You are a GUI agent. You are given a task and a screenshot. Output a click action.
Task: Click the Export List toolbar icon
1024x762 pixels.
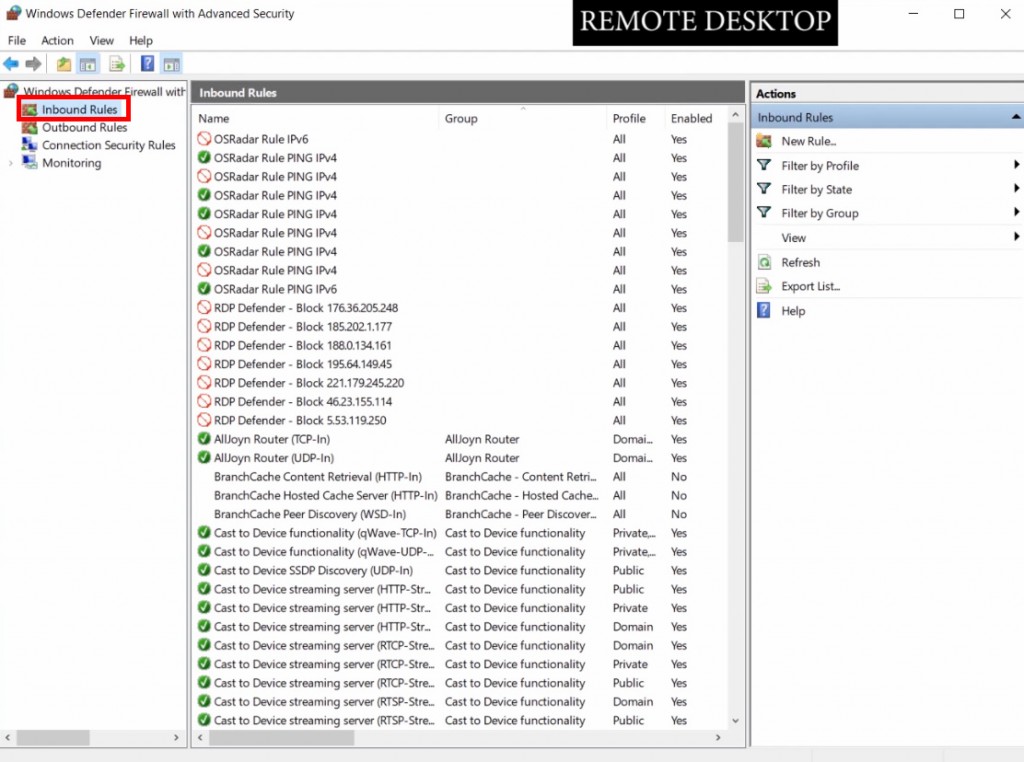[x=117, y=64]
